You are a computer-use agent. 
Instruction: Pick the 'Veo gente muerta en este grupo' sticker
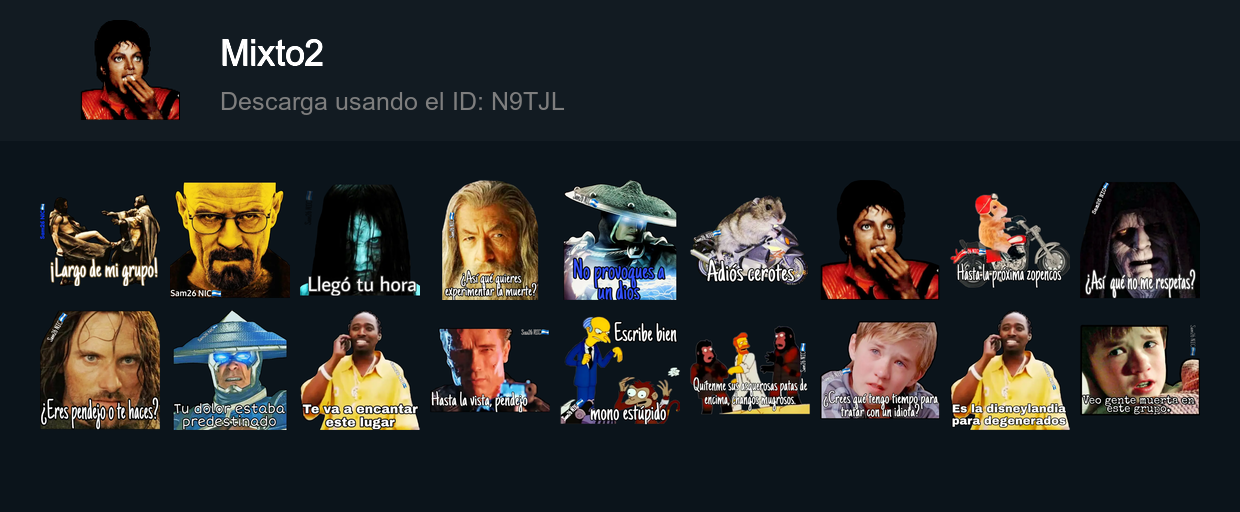1140,370
